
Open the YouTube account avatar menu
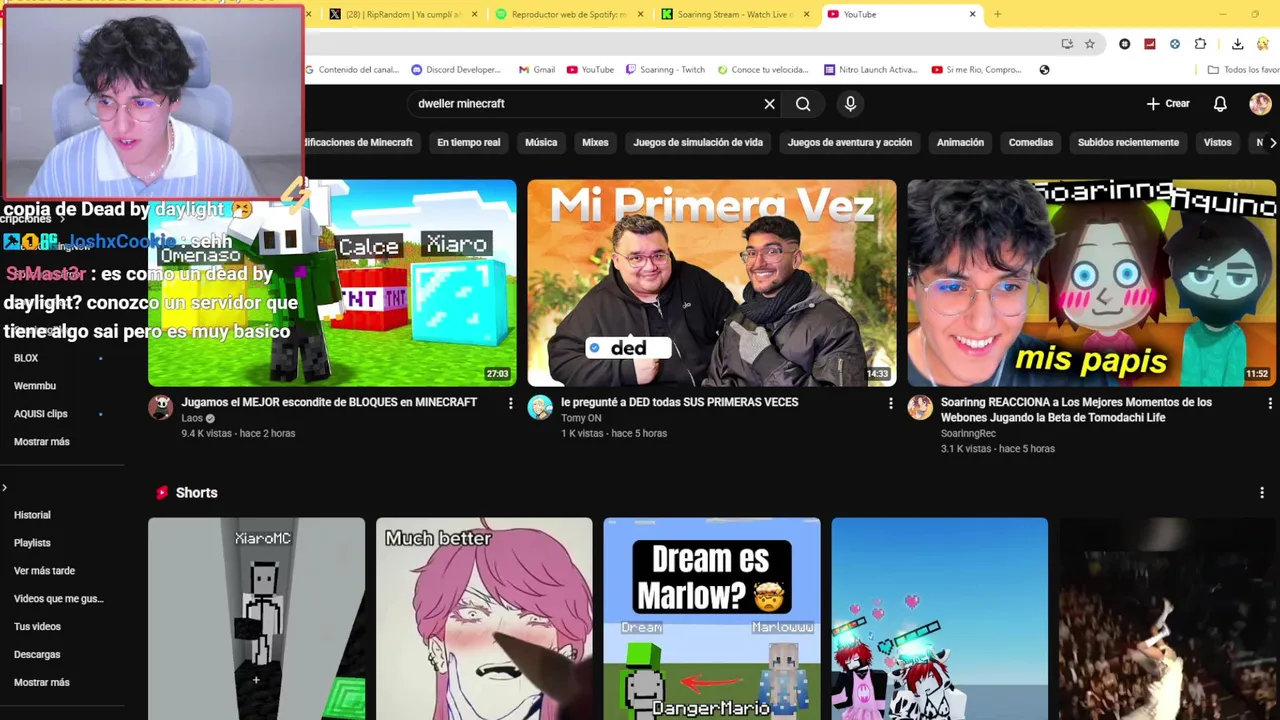1260,104
